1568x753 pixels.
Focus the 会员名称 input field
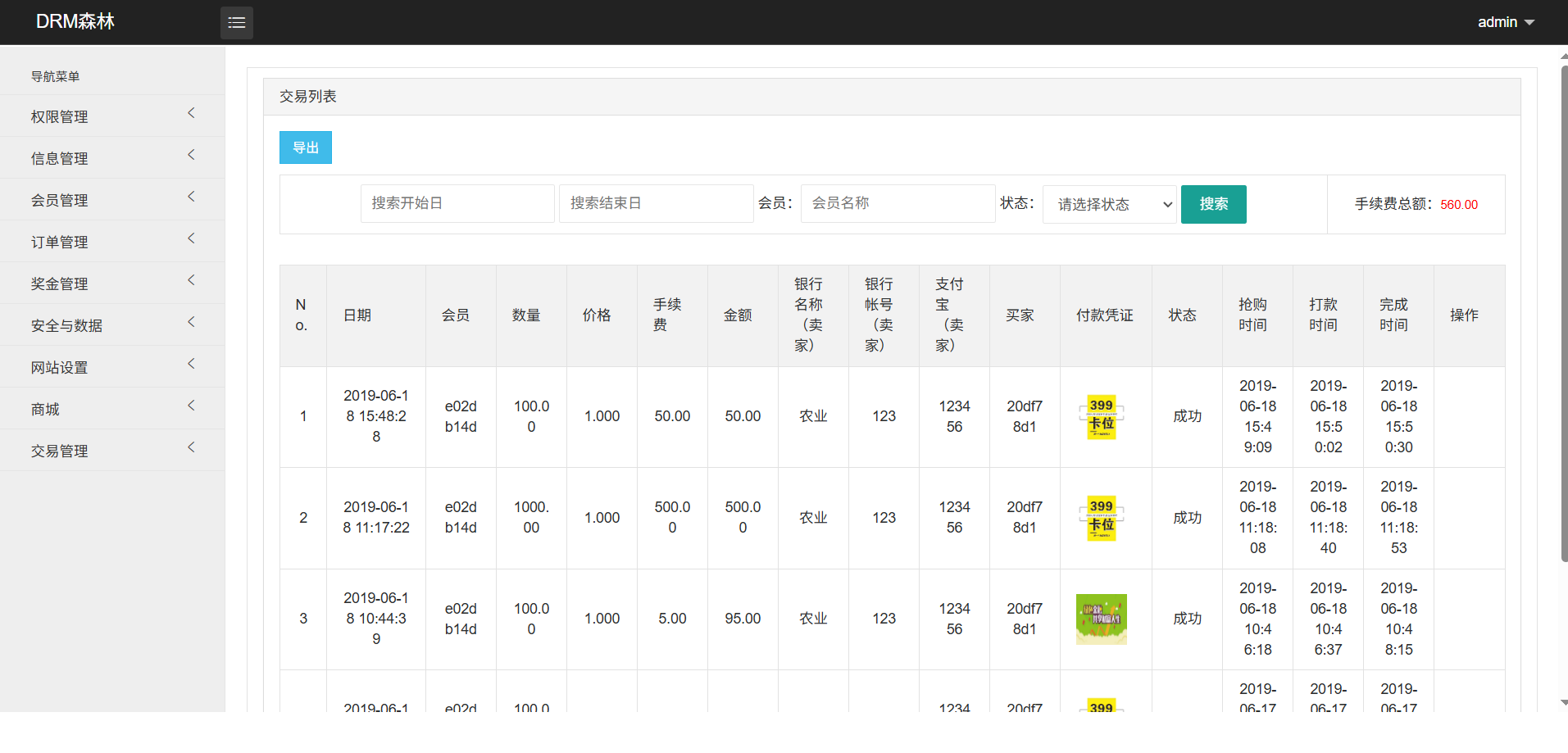[898, 203]
